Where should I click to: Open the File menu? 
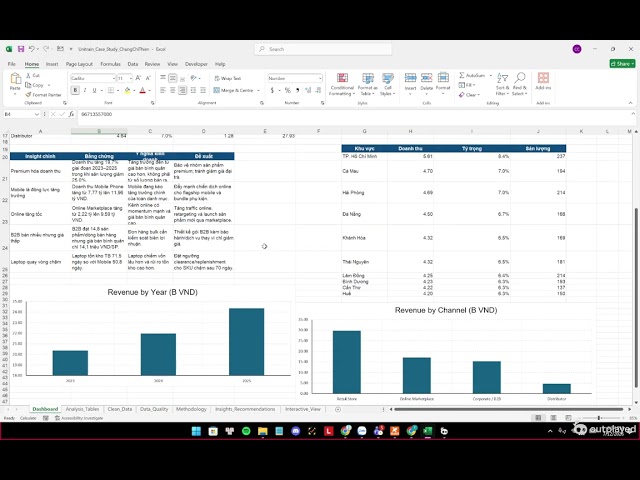click(x=11, y=64)
